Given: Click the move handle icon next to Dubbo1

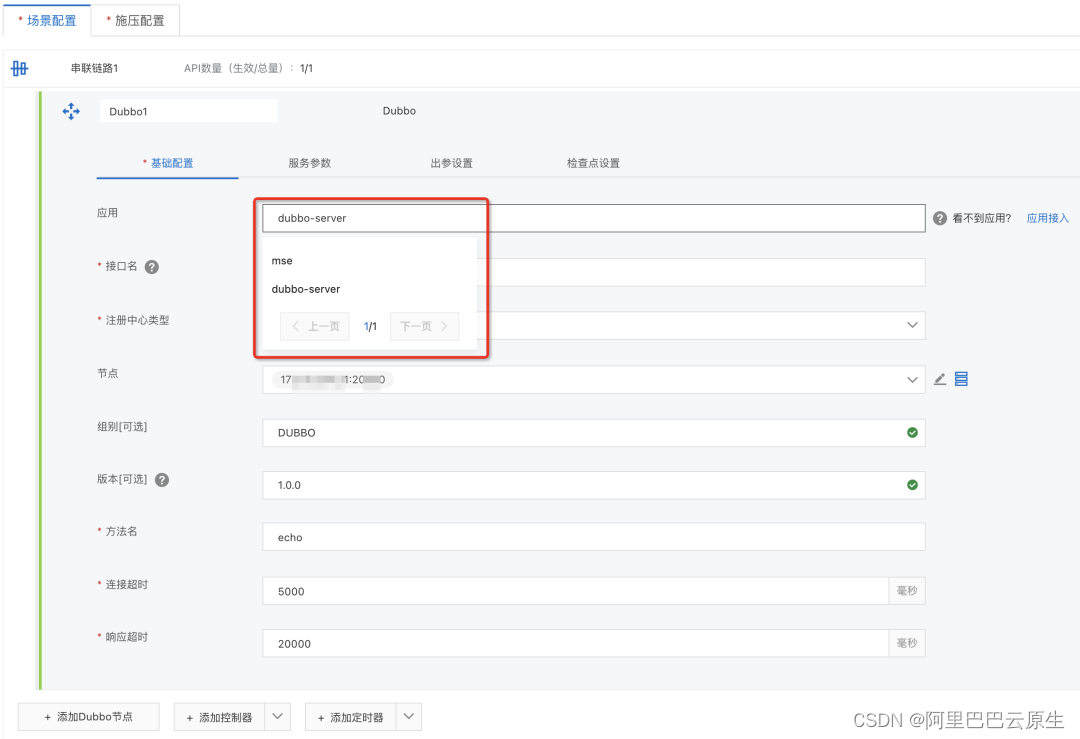Looking at the screenshot, I should coord(71,111).
